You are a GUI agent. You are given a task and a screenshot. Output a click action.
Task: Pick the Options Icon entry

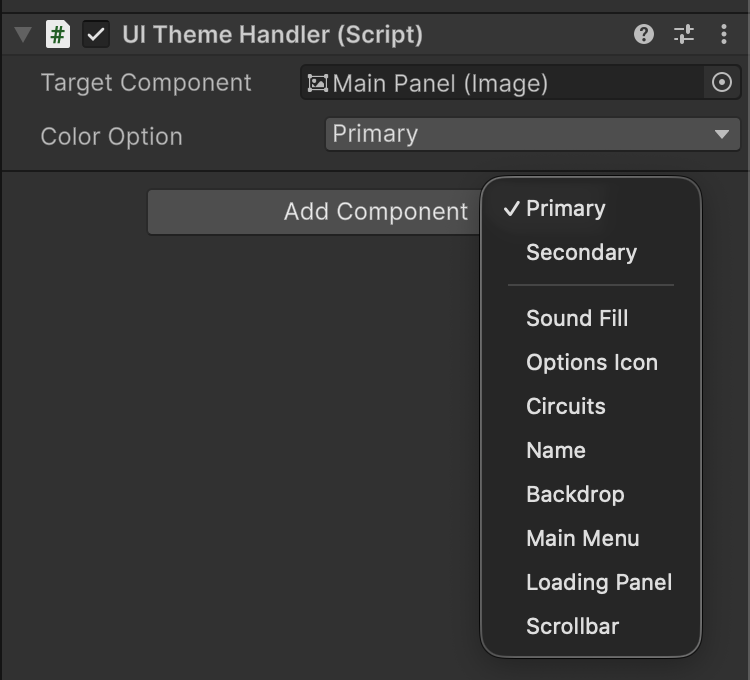591,362
